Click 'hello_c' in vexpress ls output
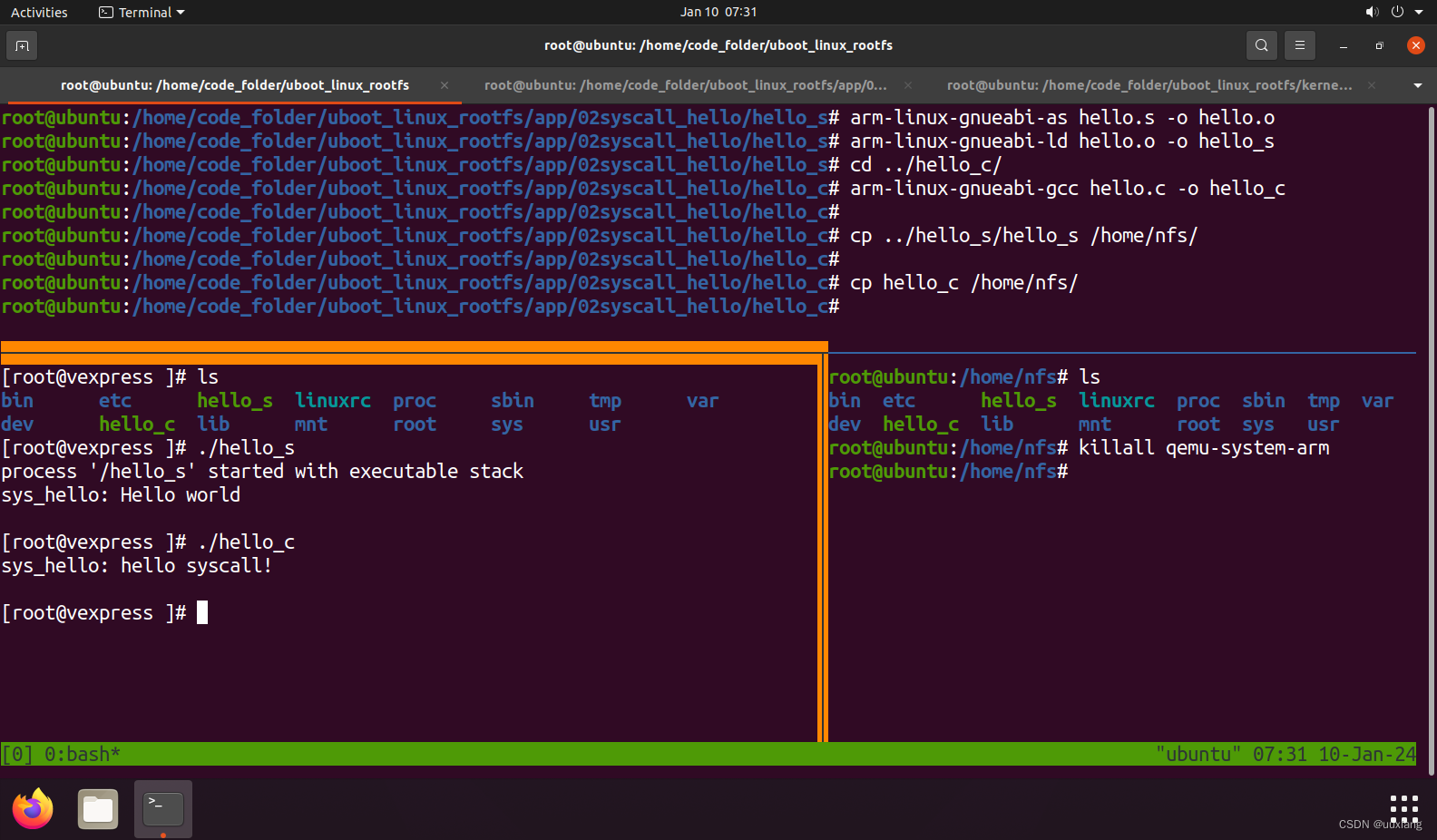This screenshot has height=840, width=1437. (137, 425)
